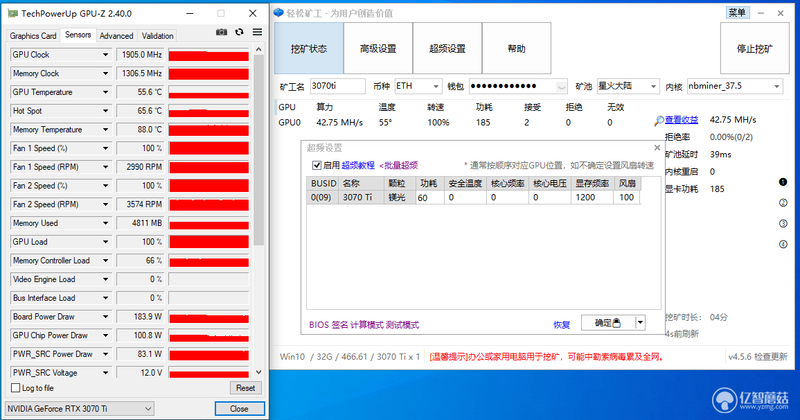Open the 超频设置 tab
The image size is (800, 420).
(x=447, y=48)
